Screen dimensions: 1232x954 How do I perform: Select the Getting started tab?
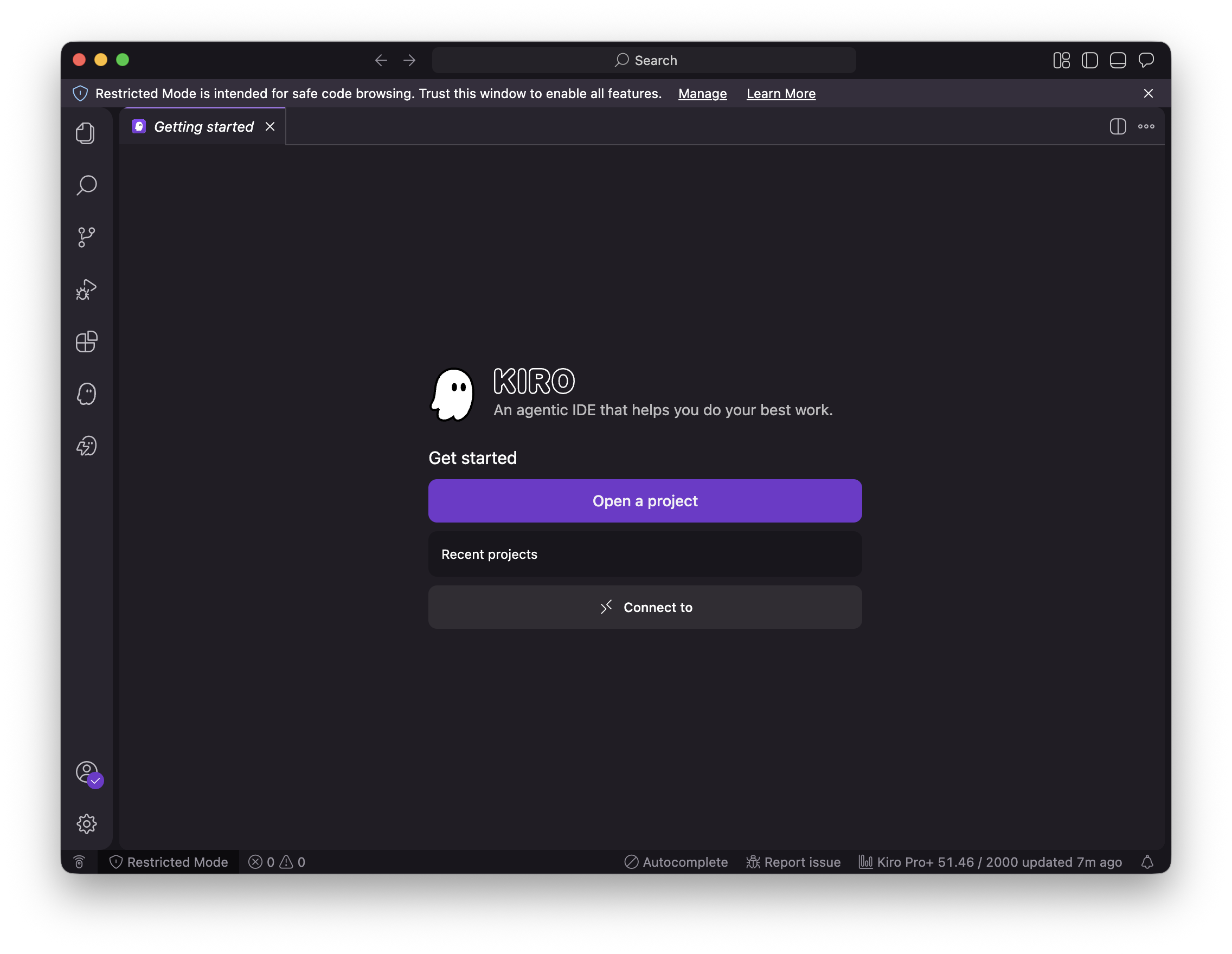[x=204, y=127]
